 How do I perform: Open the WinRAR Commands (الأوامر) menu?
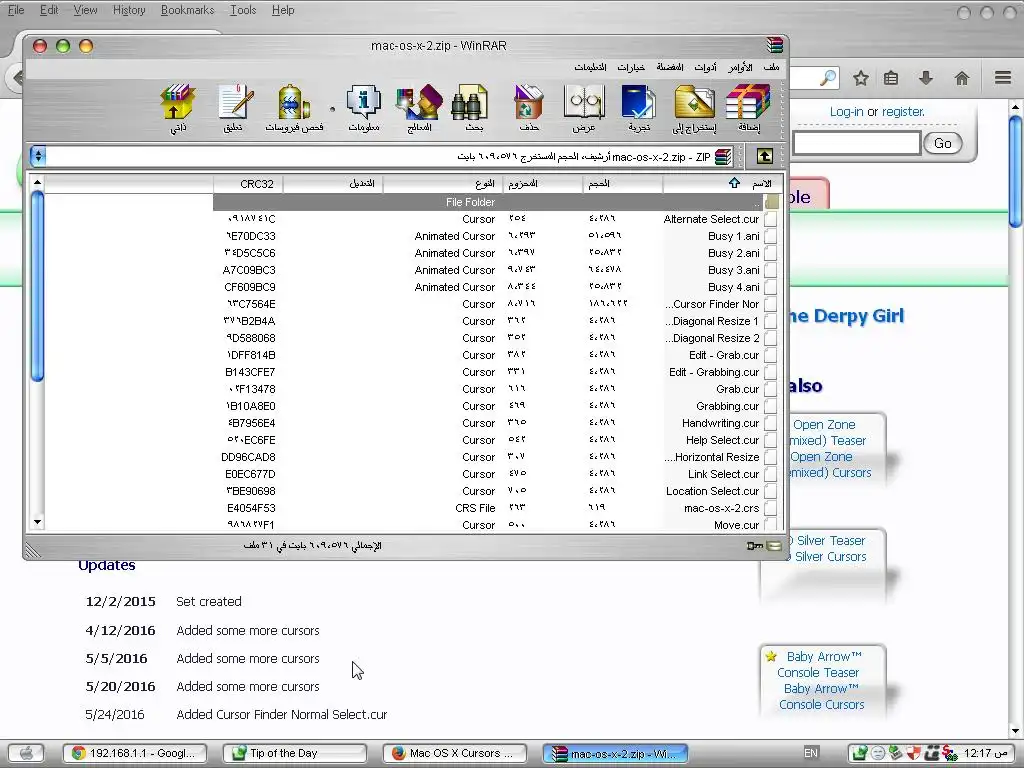740,67
